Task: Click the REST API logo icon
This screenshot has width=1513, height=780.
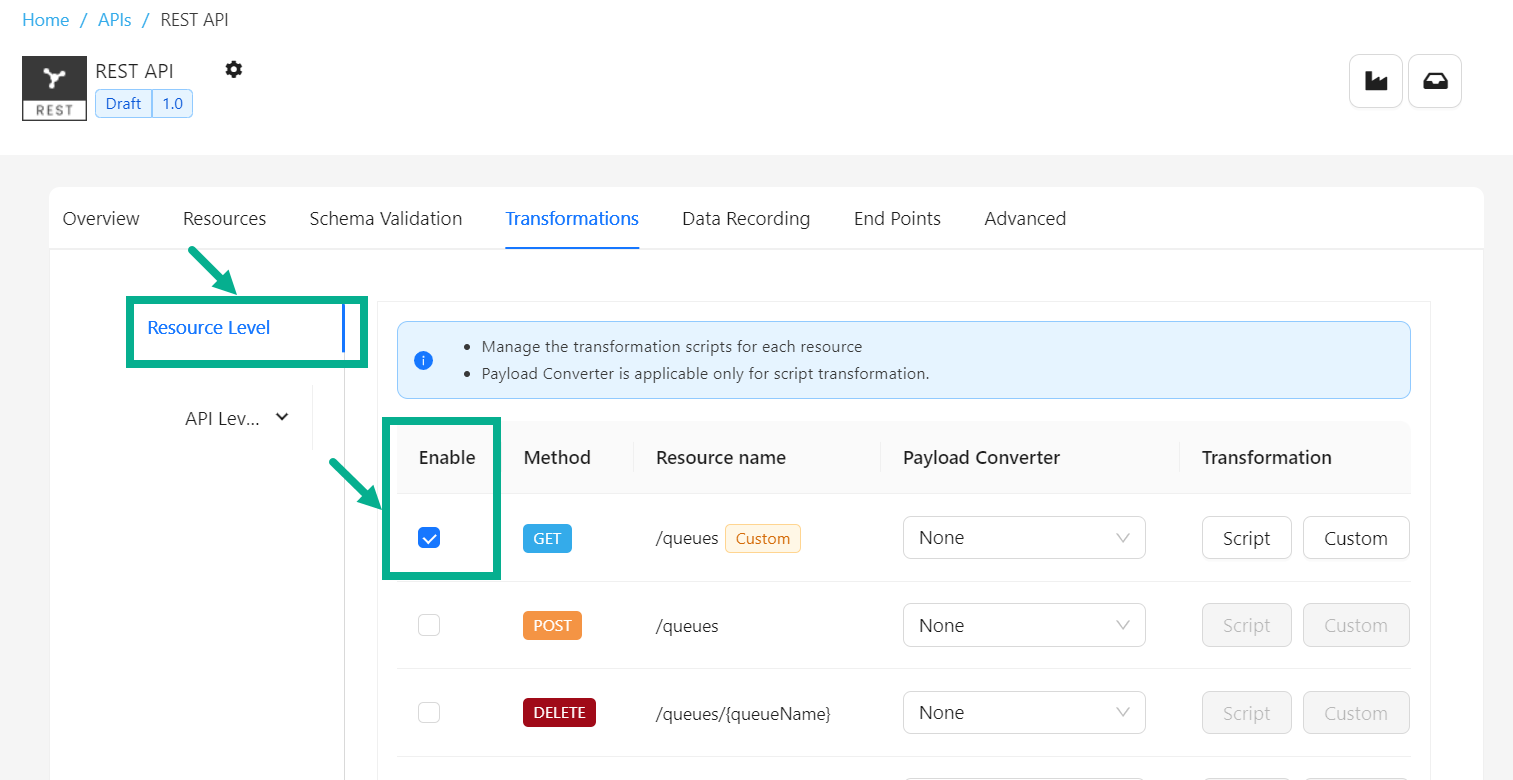Action: pos(54,88)
